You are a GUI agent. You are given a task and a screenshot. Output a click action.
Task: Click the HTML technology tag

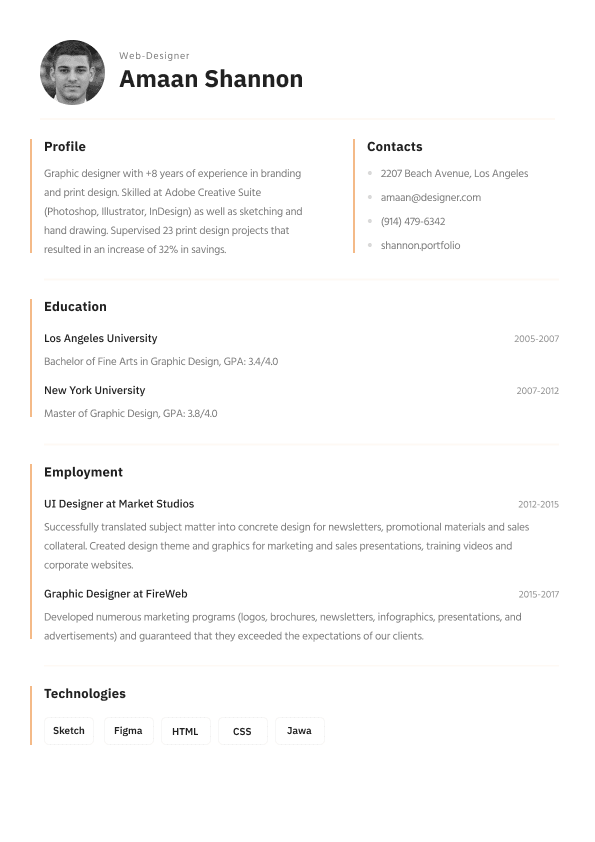point(185,731)
